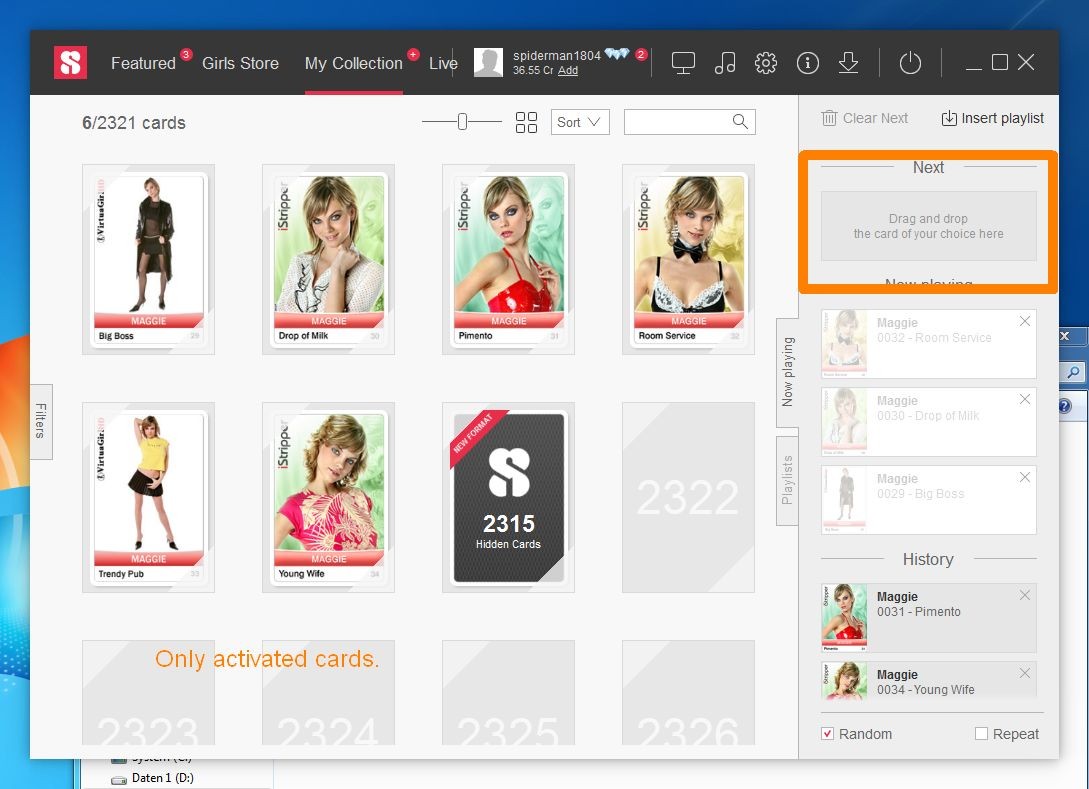This screenshot has height=789, width=1089.
Task: Open the Sort dropdown
Action: click(580, 122)
